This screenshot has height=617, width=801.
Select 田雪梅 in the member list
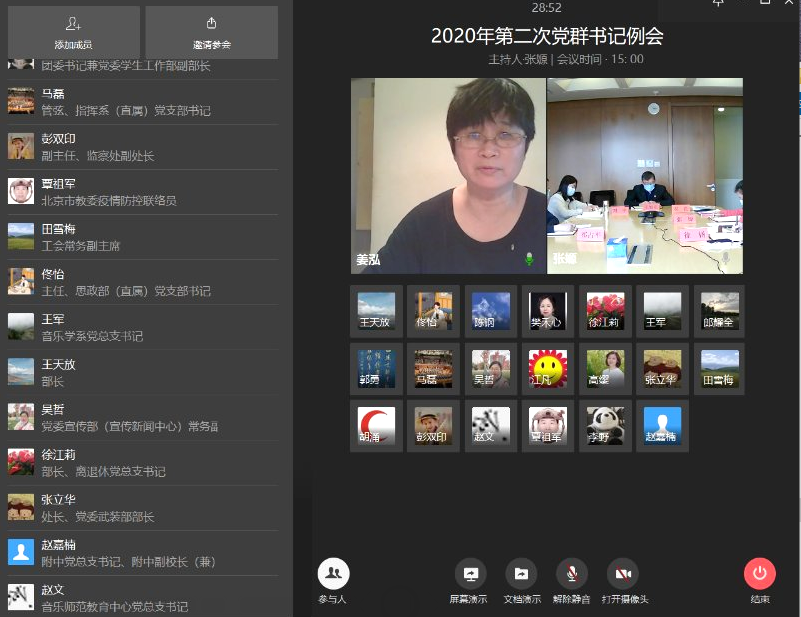tap(143, 237)
